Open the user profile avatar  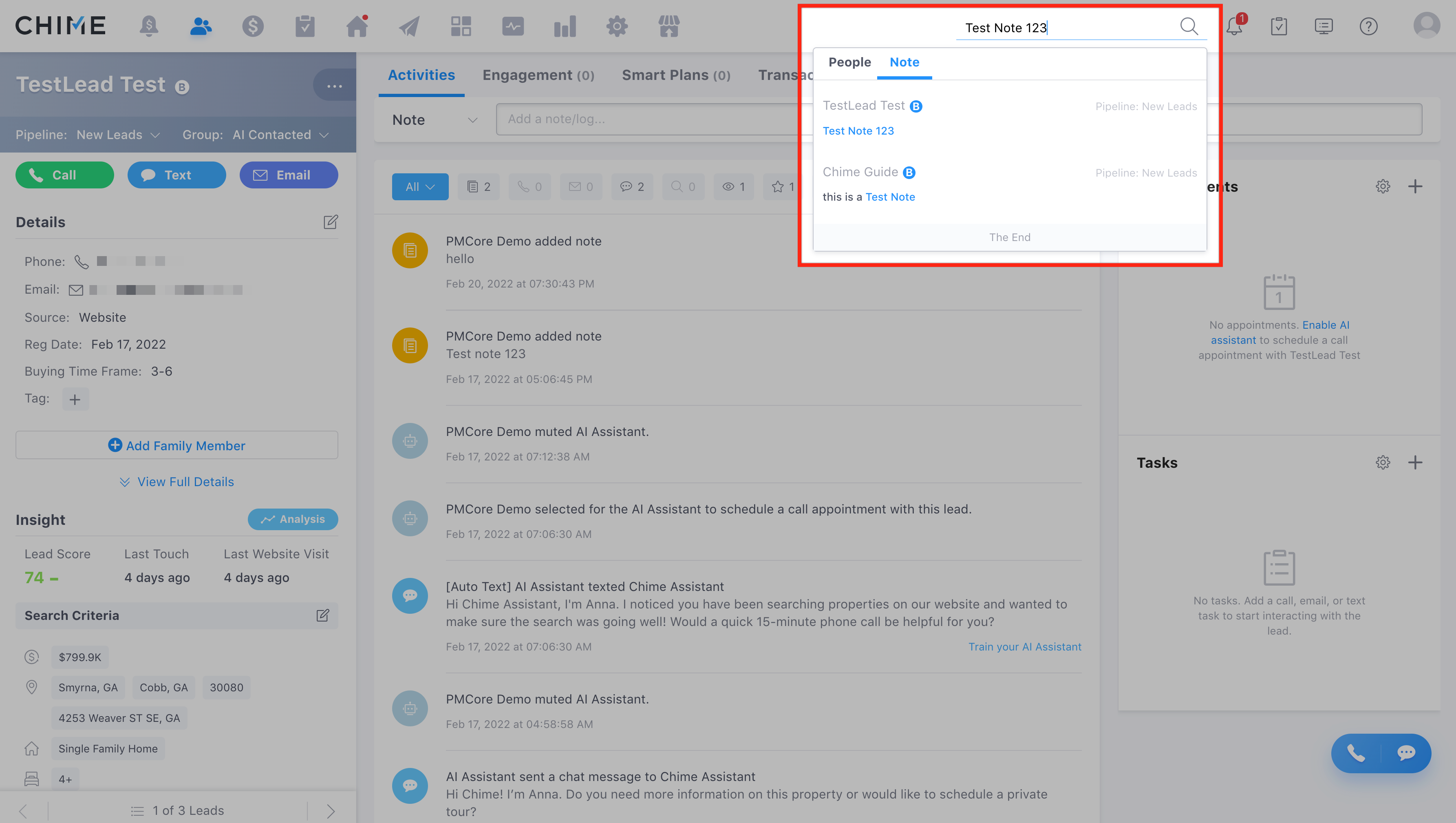point(1427,25)
